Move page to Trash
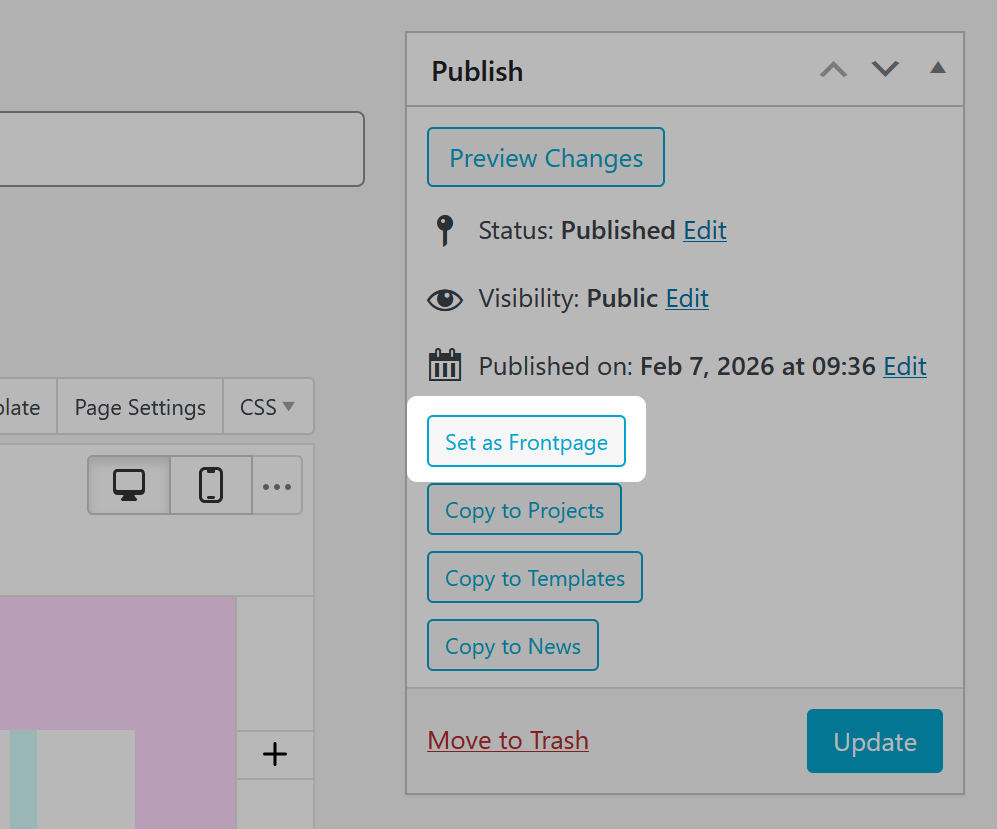Image resolution: width=997 pixels, height=829 pixels. (x=508, y=740)
